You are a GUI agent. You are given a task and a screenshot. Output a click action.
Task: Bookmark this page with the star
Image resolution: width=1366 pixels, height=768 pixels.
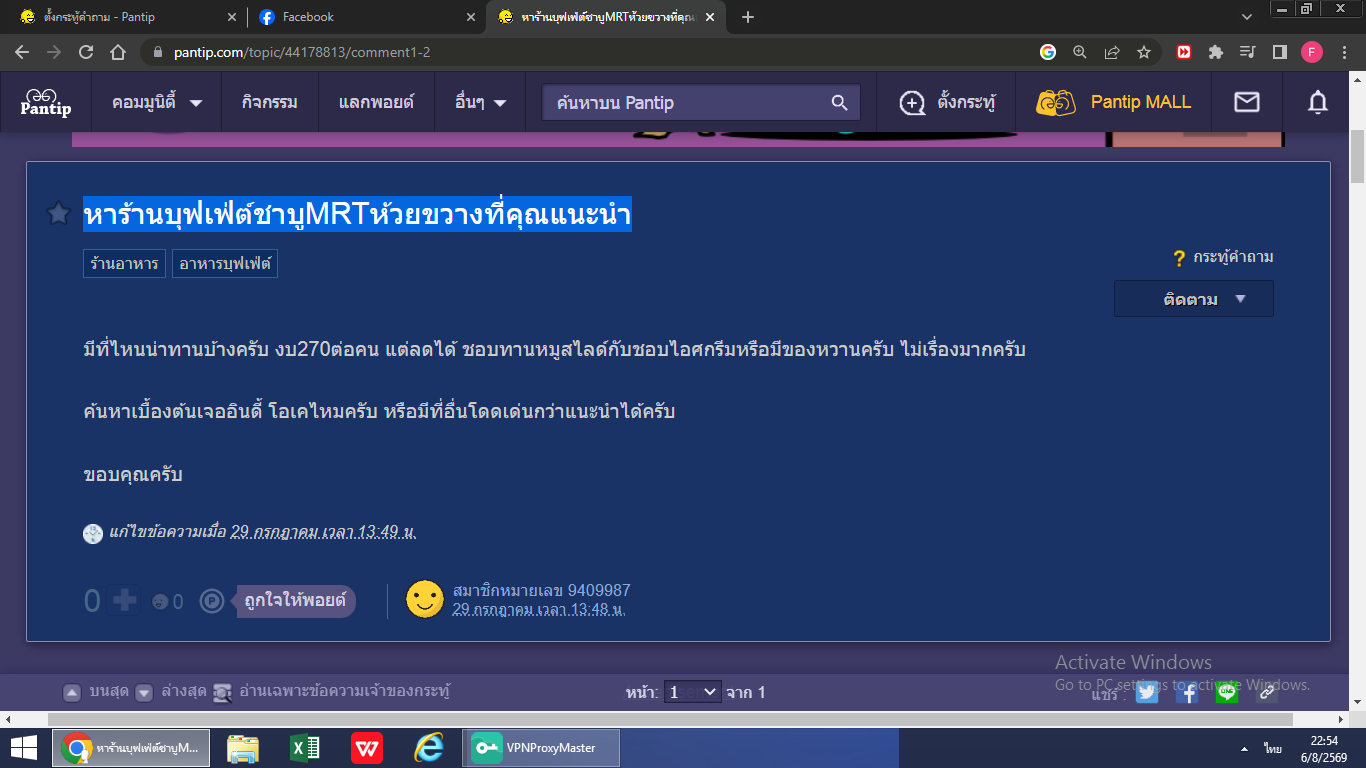[1144, 52]
